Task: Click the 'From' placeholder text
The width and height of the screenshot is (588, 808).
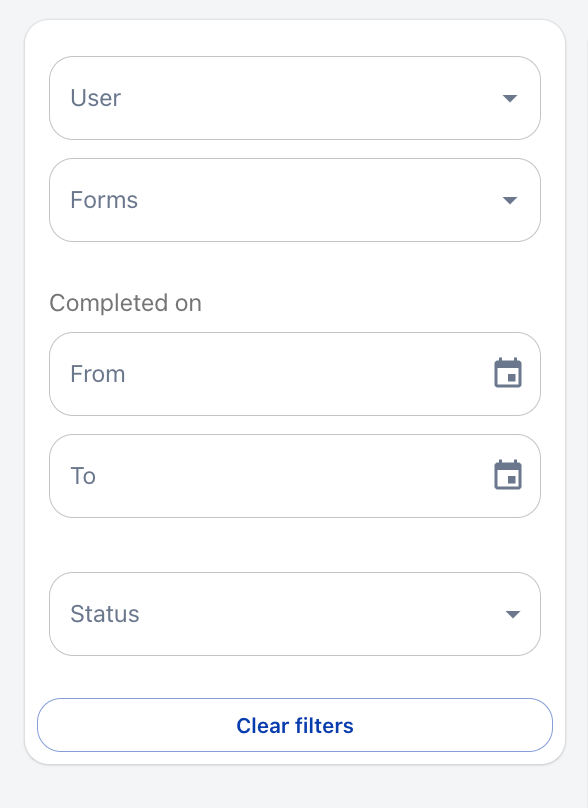Action: click(x=98, y=374)
